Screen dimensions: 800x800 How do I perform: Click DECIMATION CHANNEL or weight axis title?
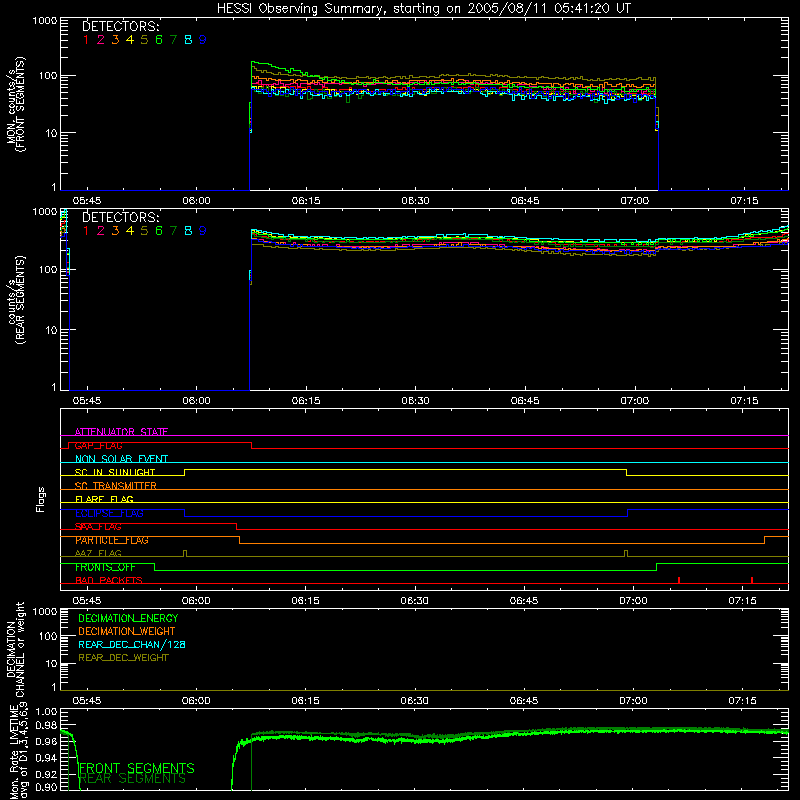tap(15, 649)
